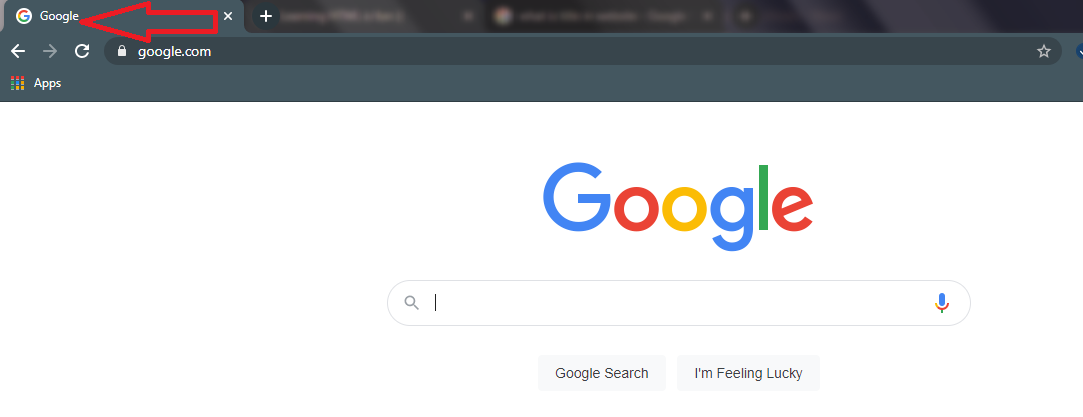Open the Apps shortcut label

[48, 83]
